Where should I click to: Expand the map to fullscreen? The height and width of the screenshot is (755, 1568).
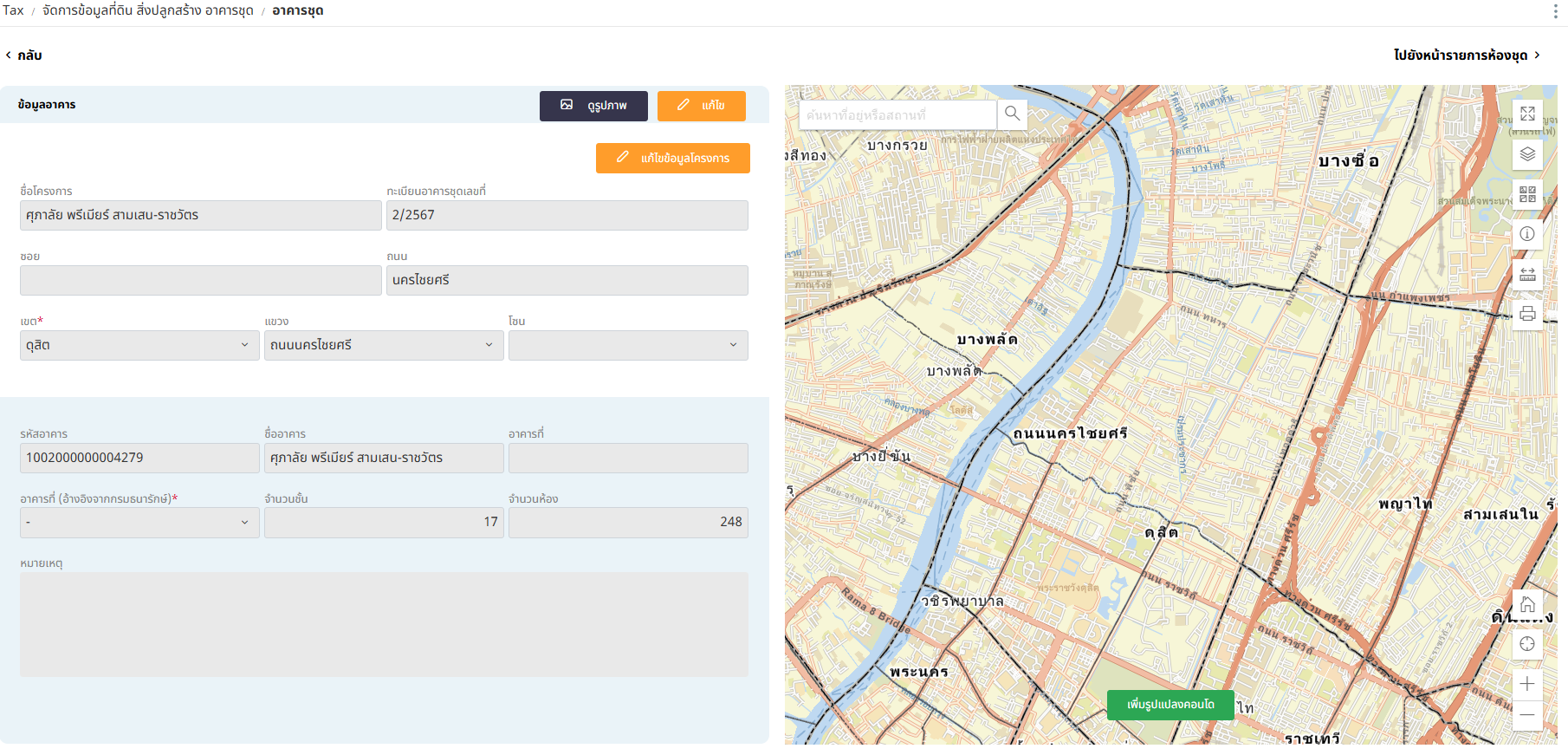pyautogui.click(x=1527, y=114)
